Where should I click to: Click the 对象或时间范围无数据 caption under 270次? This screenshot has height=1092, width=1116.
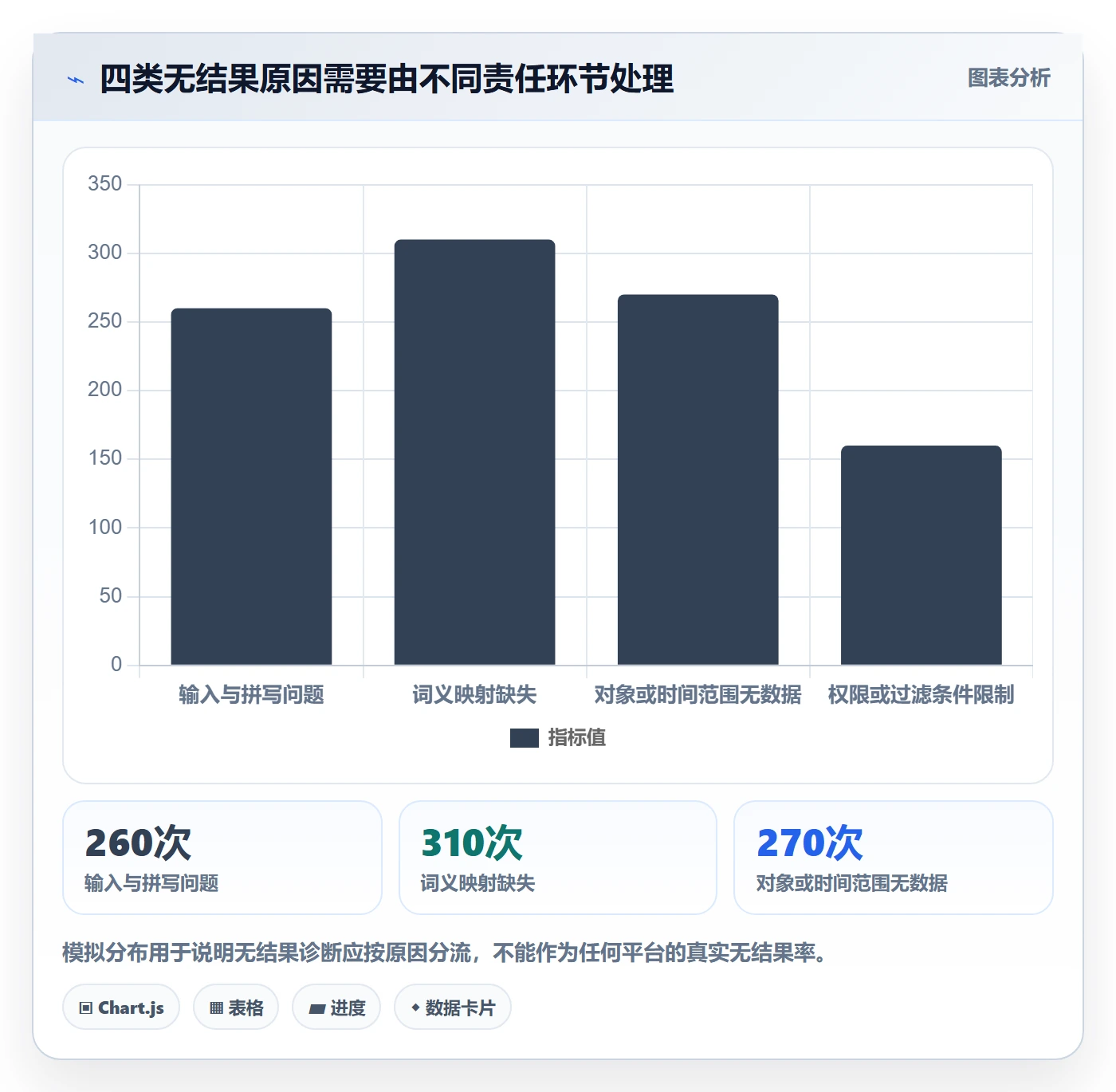tap(852, 883)
